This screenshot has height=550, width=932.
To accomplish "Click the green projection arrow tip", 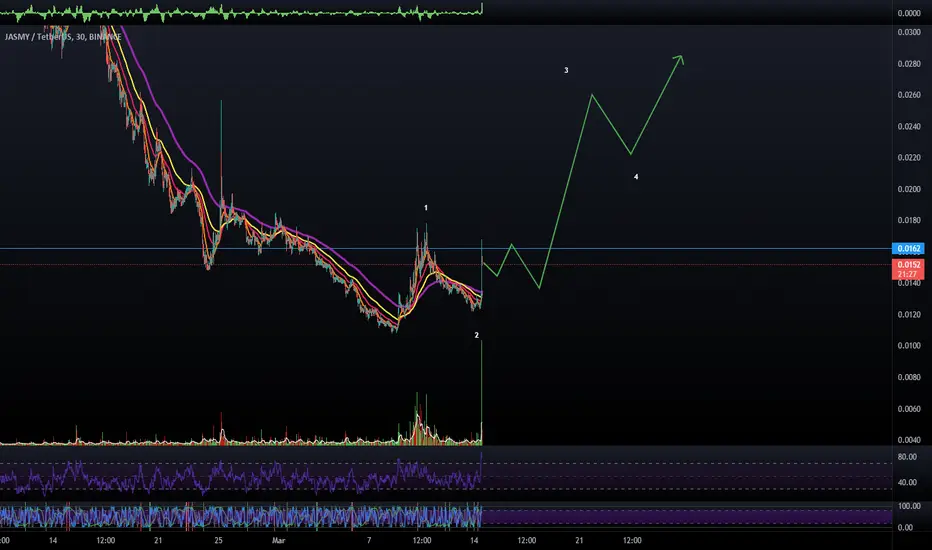I will pos(681,57).
